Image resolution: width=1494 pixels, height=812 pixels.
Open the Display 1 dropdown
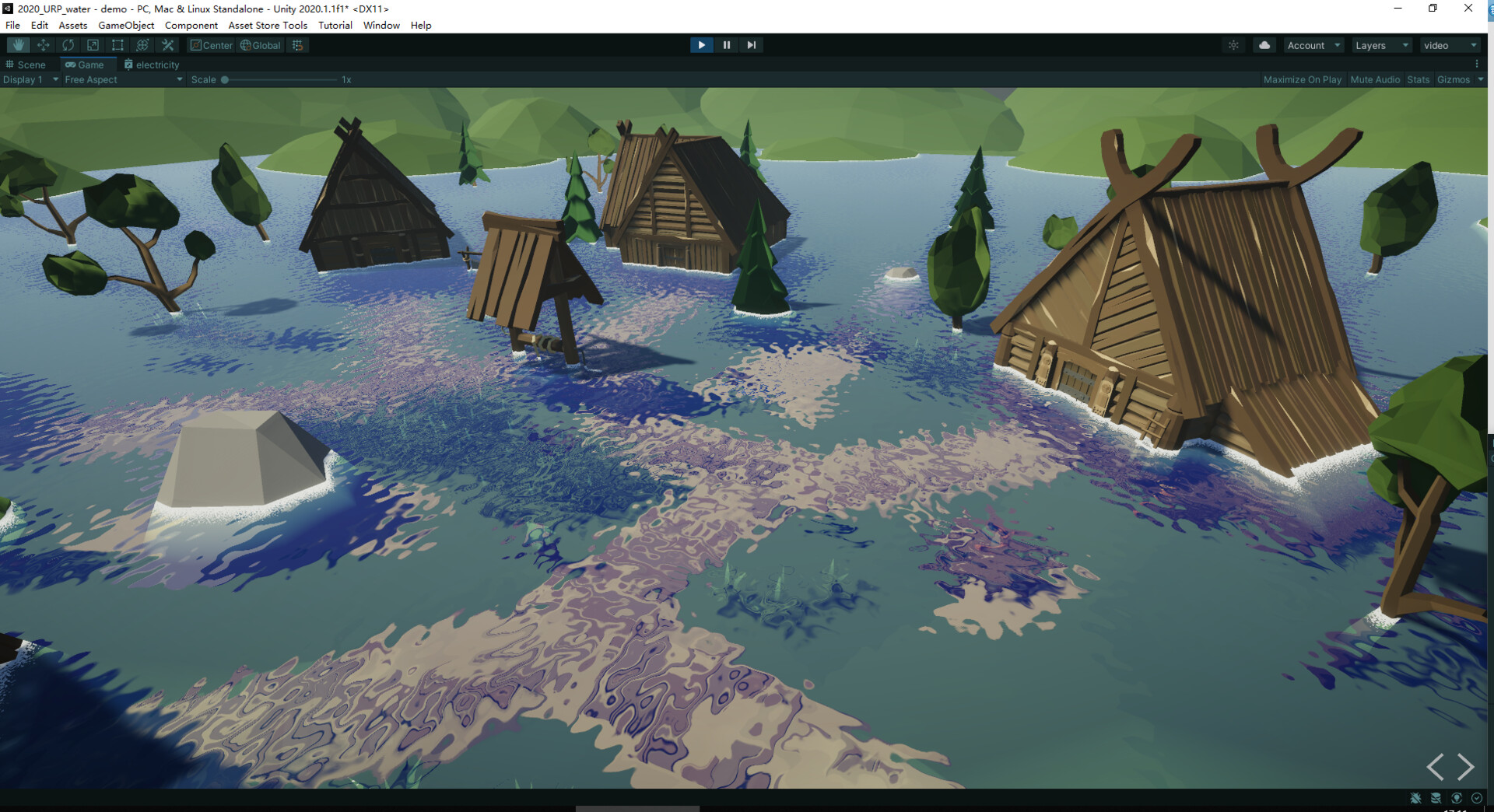point(30,79)
